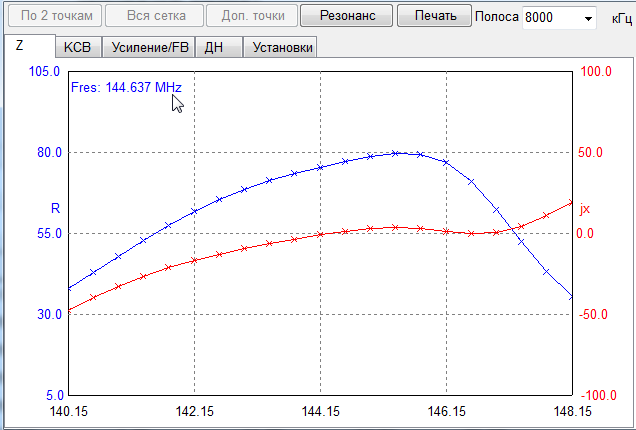This screenshot has height=430, width=636.
Task: Open the КСВ tab
Action: [x=77, y=48]
